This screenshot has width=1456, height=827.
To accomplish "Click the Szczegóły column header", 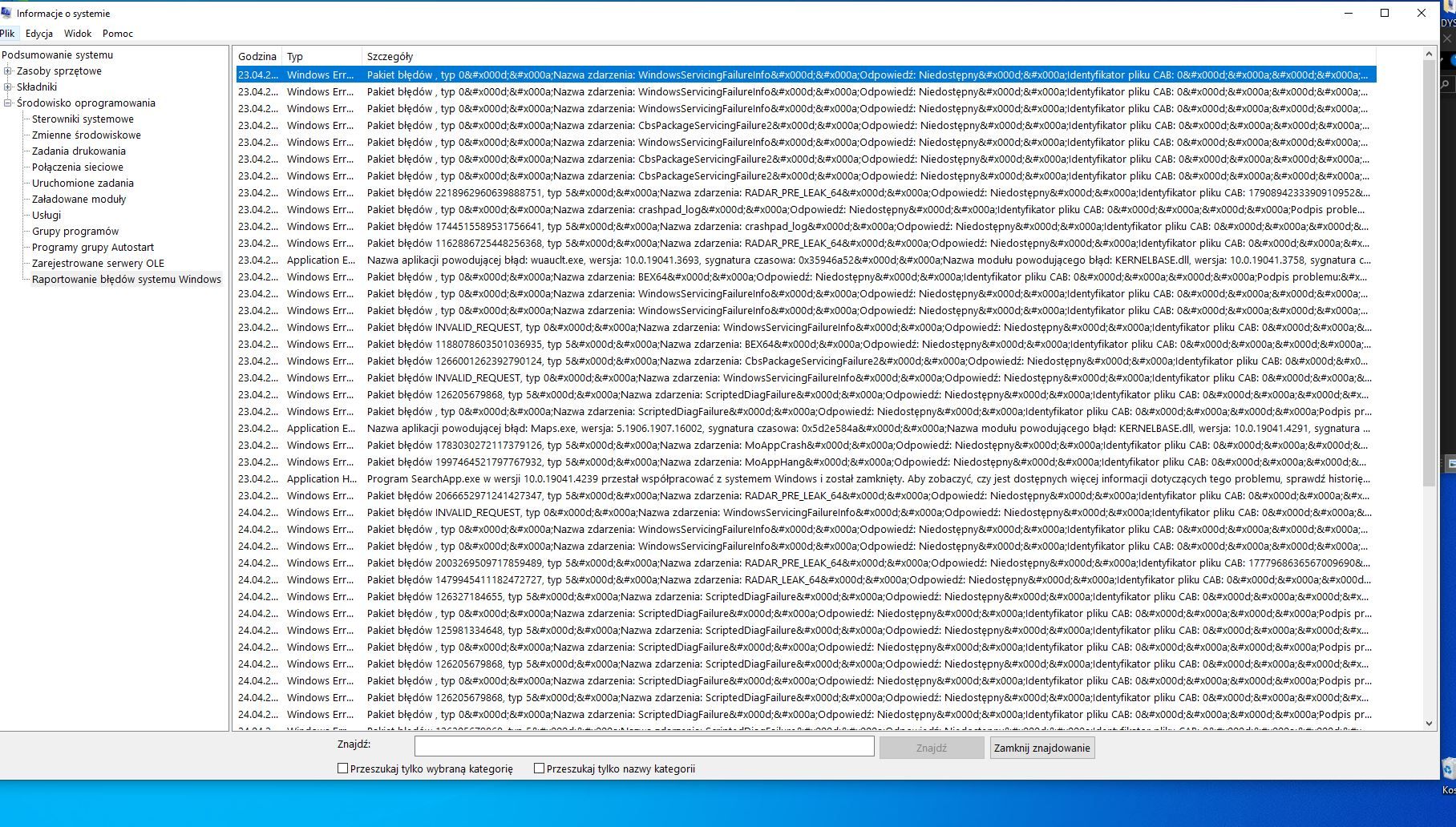I will [869, 56].
